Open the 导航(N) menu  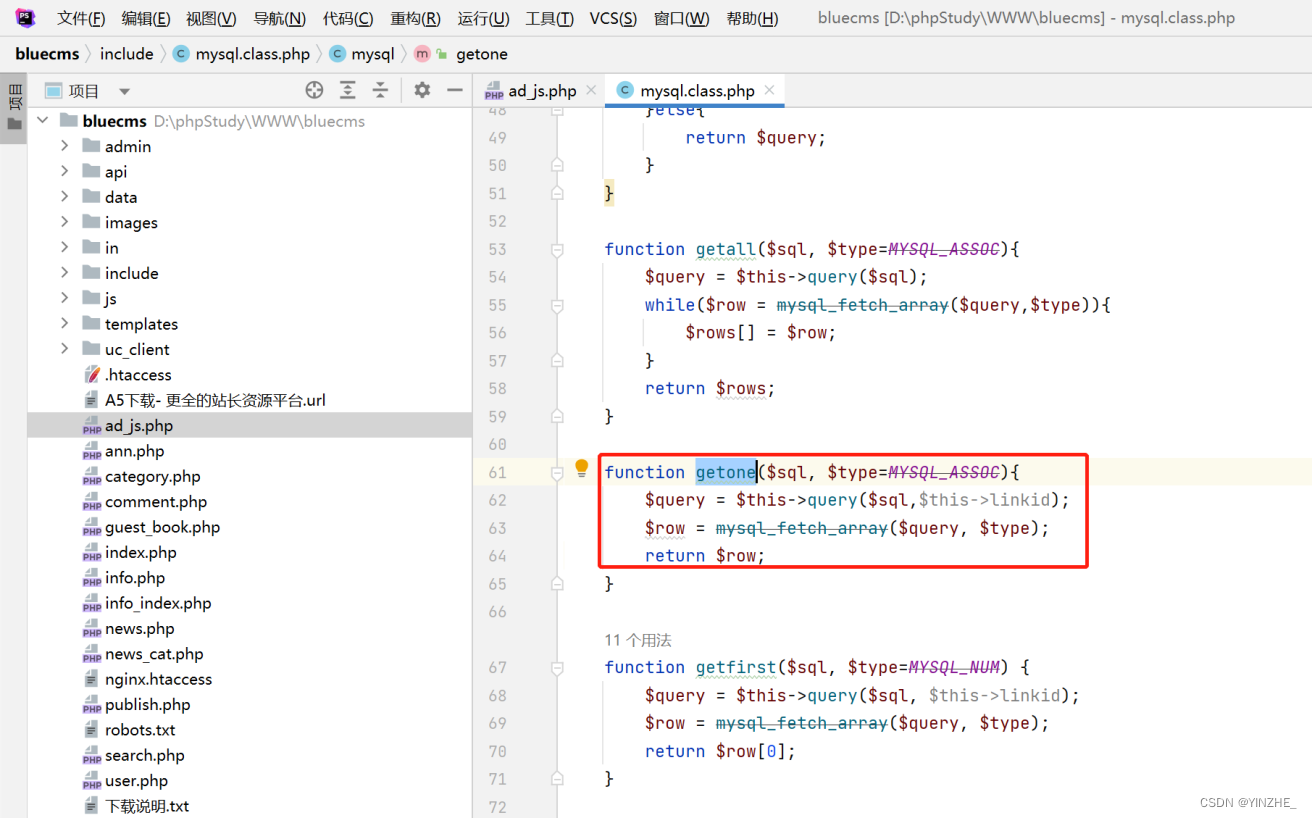coord(279,18)
